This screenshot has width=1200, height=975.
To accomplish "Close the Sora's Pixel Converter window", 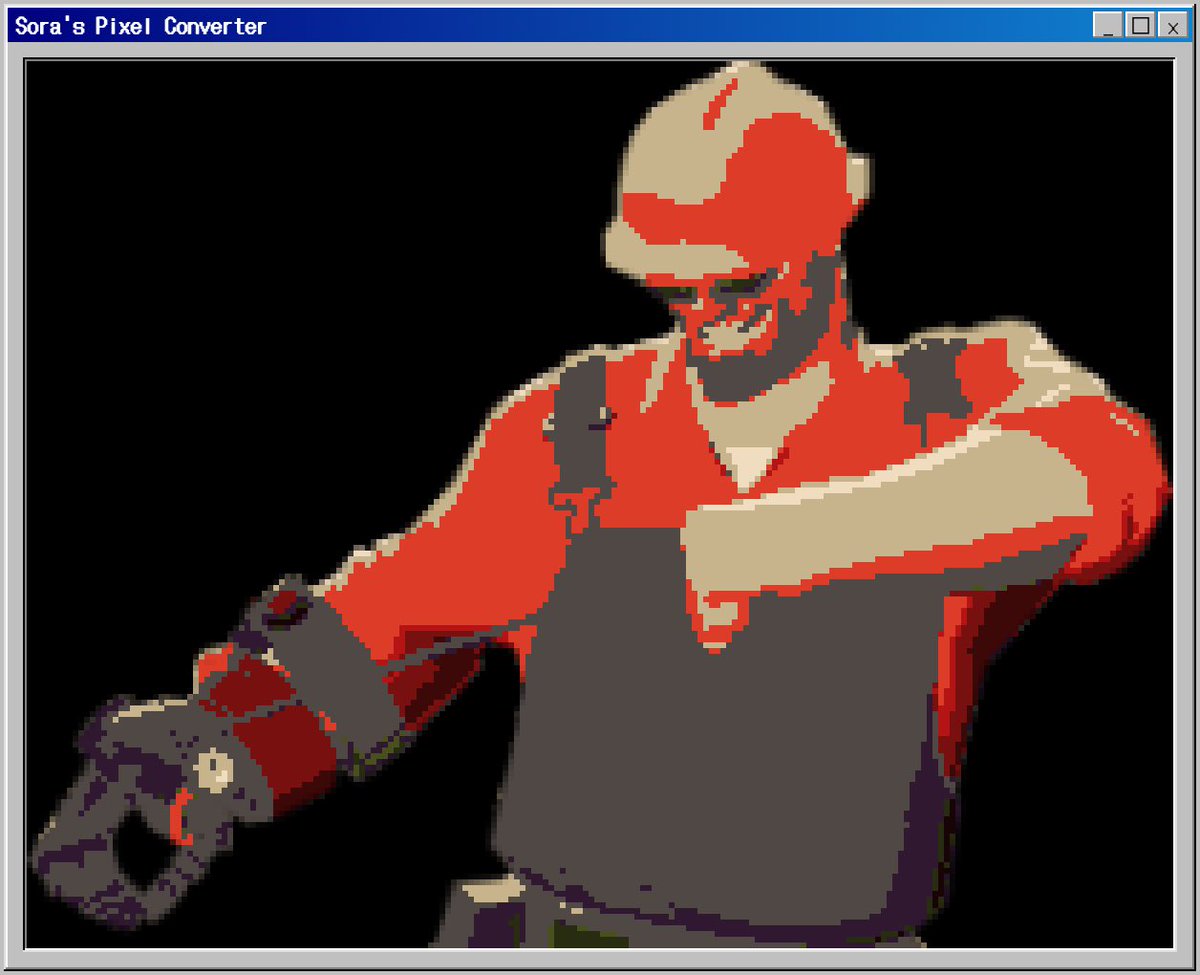I will (1172, 26).
